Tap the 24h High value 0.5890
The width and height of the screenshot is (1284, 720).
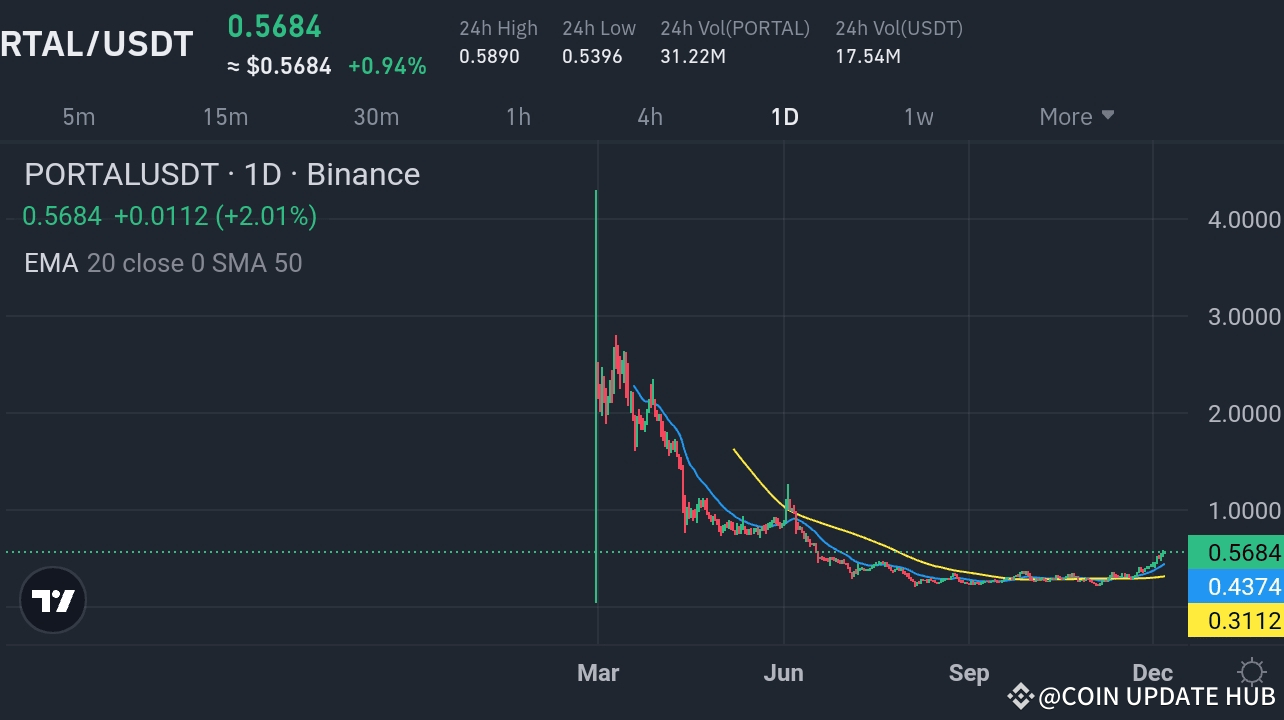tap(489, 57)
